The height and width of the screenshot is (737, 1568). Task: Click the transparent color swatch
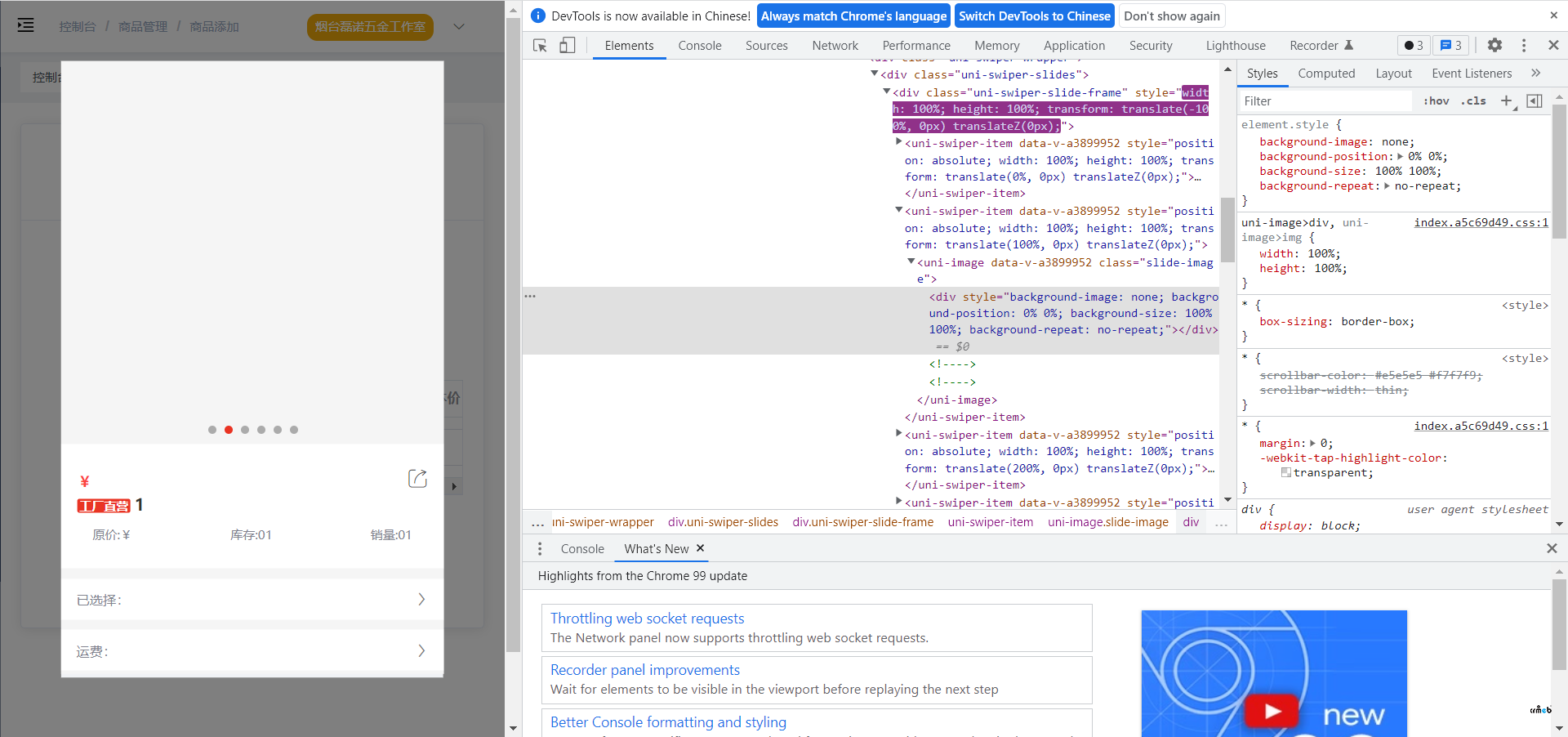pos(1286,472)
